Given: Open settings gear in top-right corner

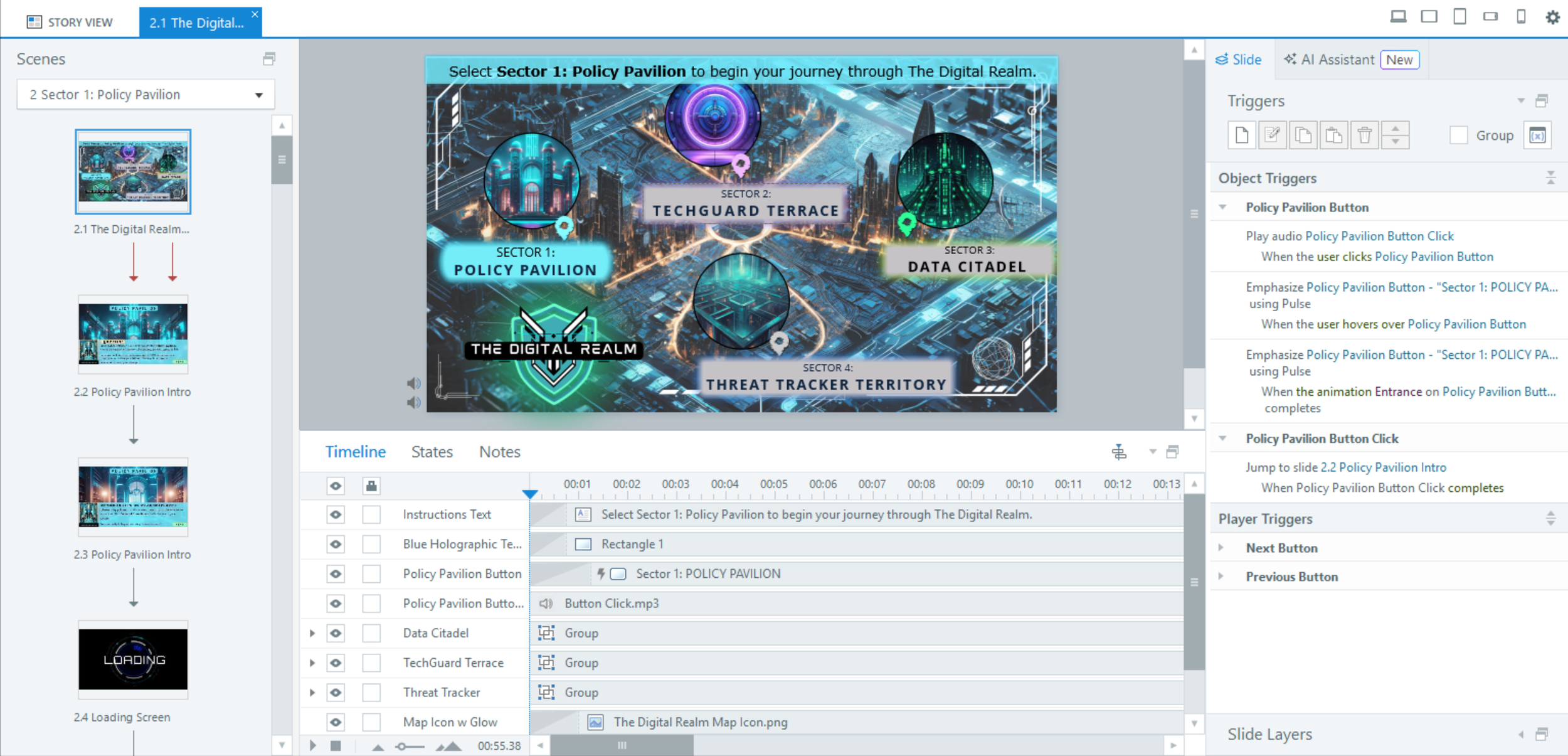Looking at the screenshot, I should point(1552,17).
